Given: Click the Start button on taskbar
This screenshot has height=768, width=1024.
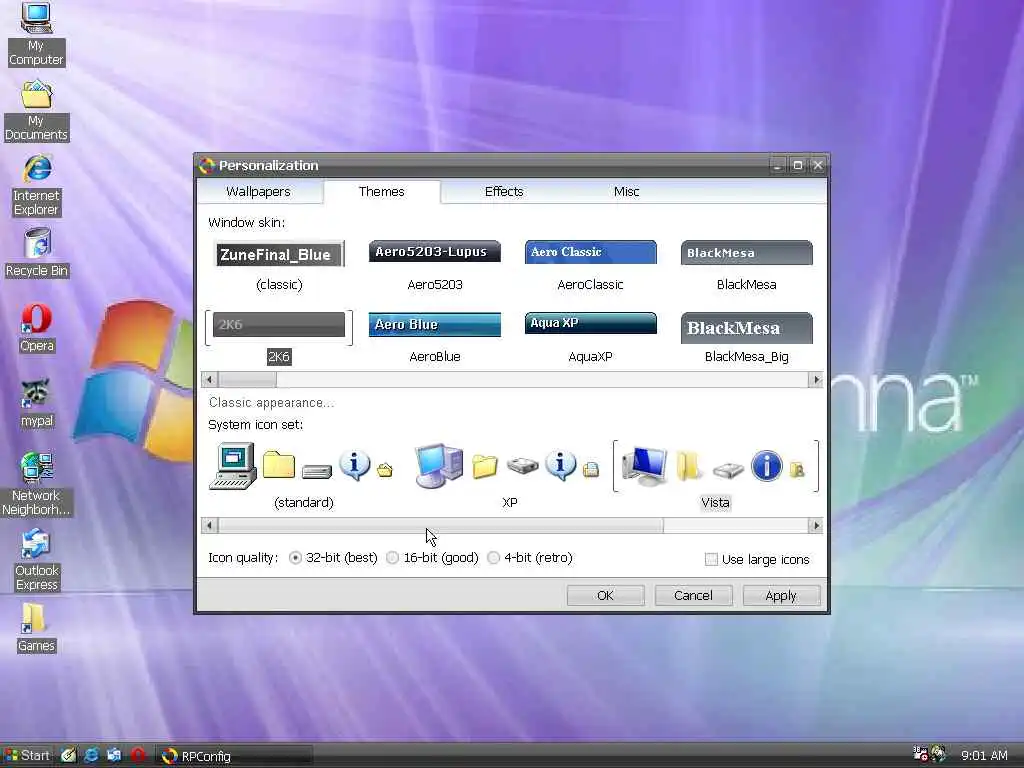Looking at the screenshot, I should 27,756.
